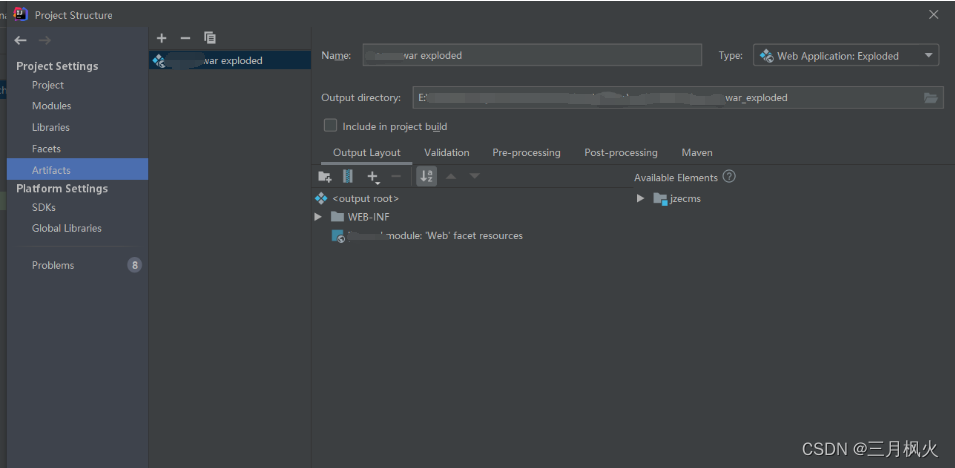
Task: Click the sort elements by name icon
Action: pyautogui.click(x=427, y=177)
